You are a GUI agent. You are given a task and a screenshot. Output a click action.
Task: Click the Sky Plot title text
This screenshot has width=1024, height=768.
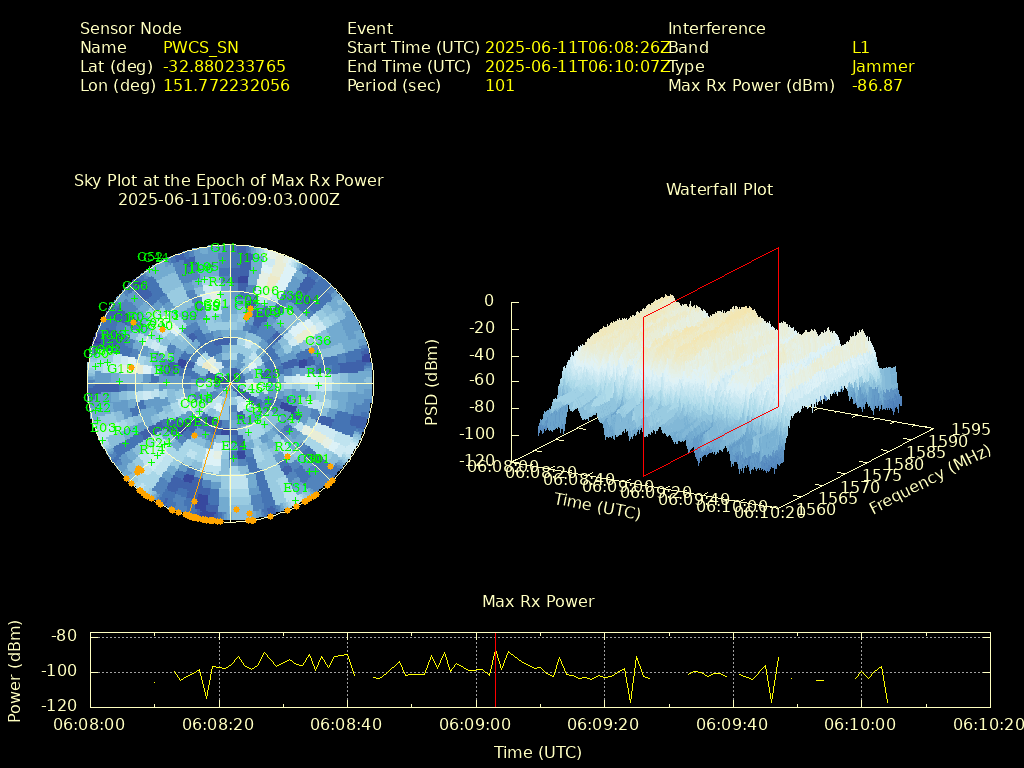pyautogui.click(x=228, y=181)
